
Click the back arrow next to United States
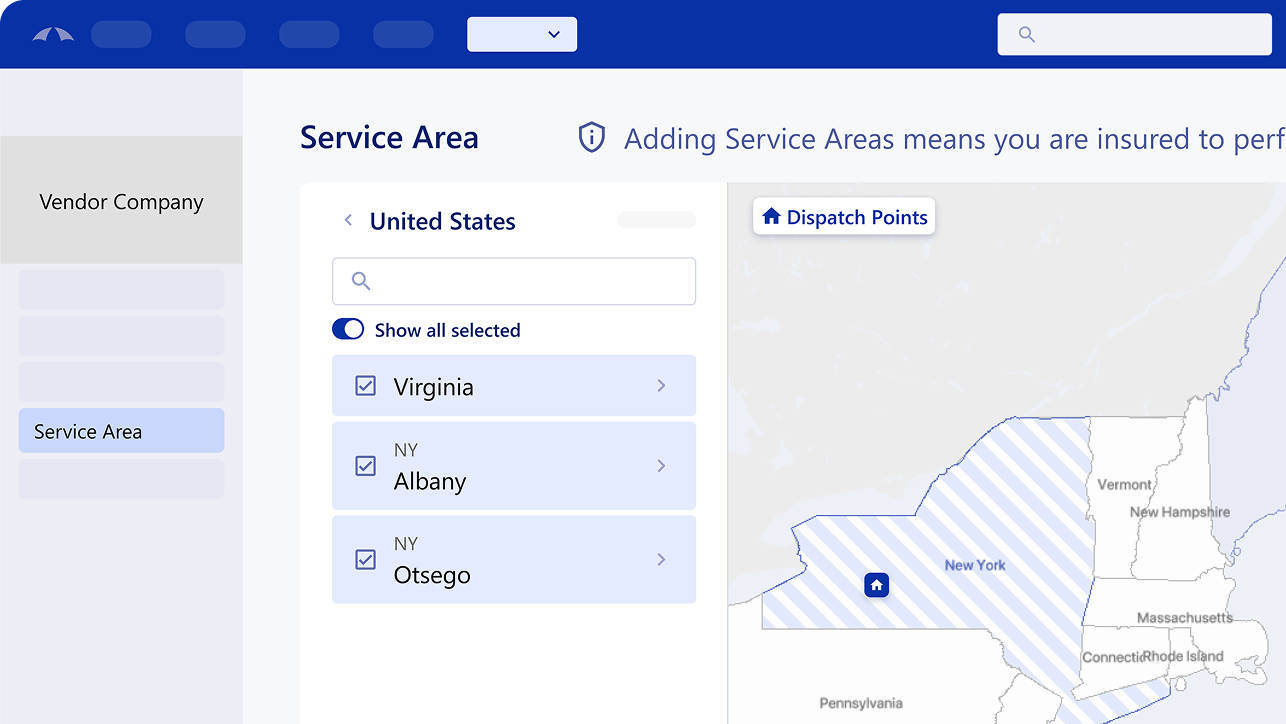(x=348, y=220)
